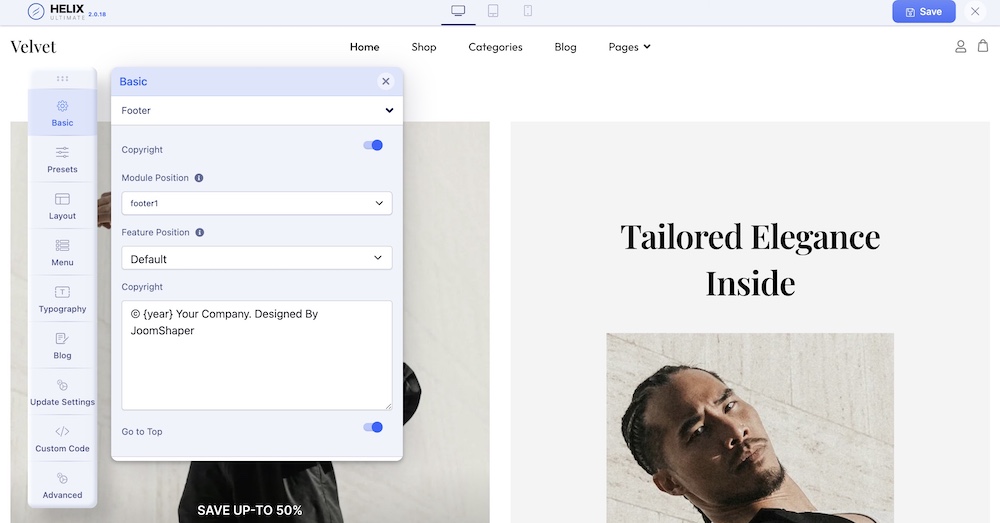This screenshot has width=1000, height=523.
Task: Click the man portrait image
Action: click(750, 427)
